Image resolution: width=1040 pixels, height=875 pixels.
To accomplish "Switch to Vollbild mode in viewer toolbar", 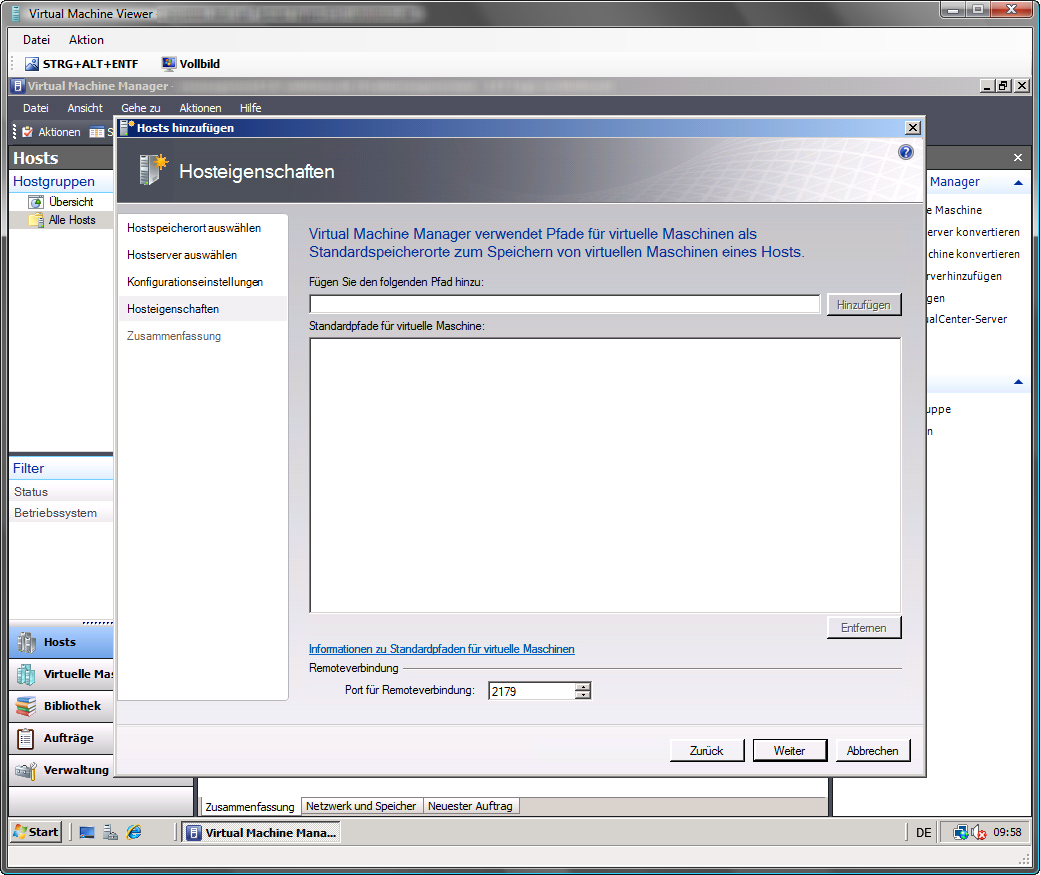I will coord(191,64).
